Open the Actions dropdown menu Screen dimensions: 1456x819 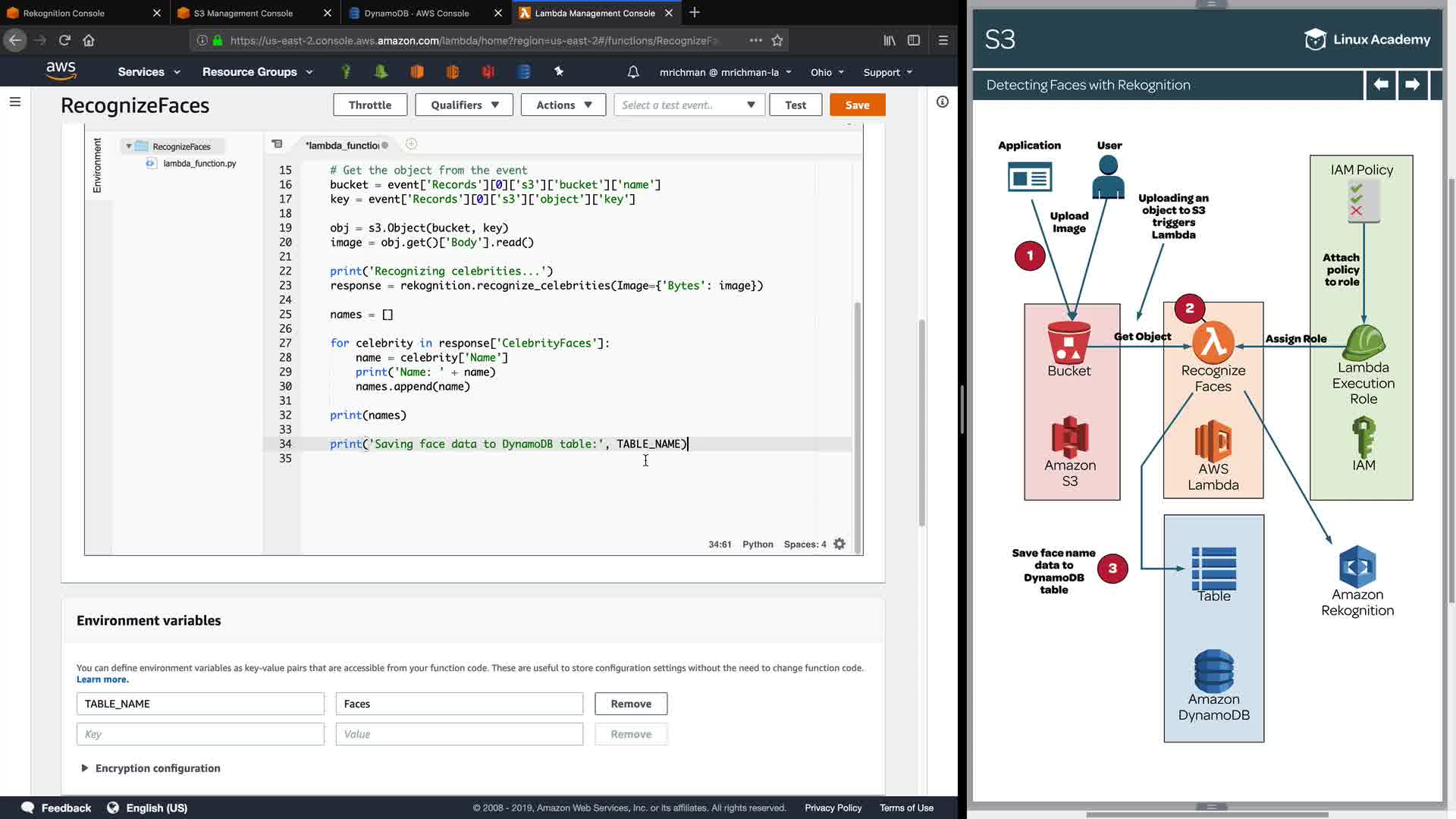563,105
